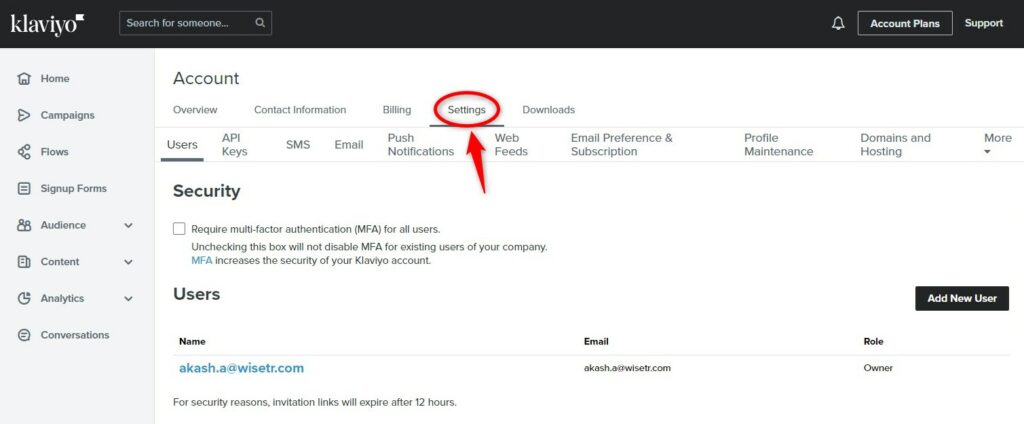The image size is (1024, 424).
Task: Select the Flows icon in sidebar
Action: tap(24, 152)
